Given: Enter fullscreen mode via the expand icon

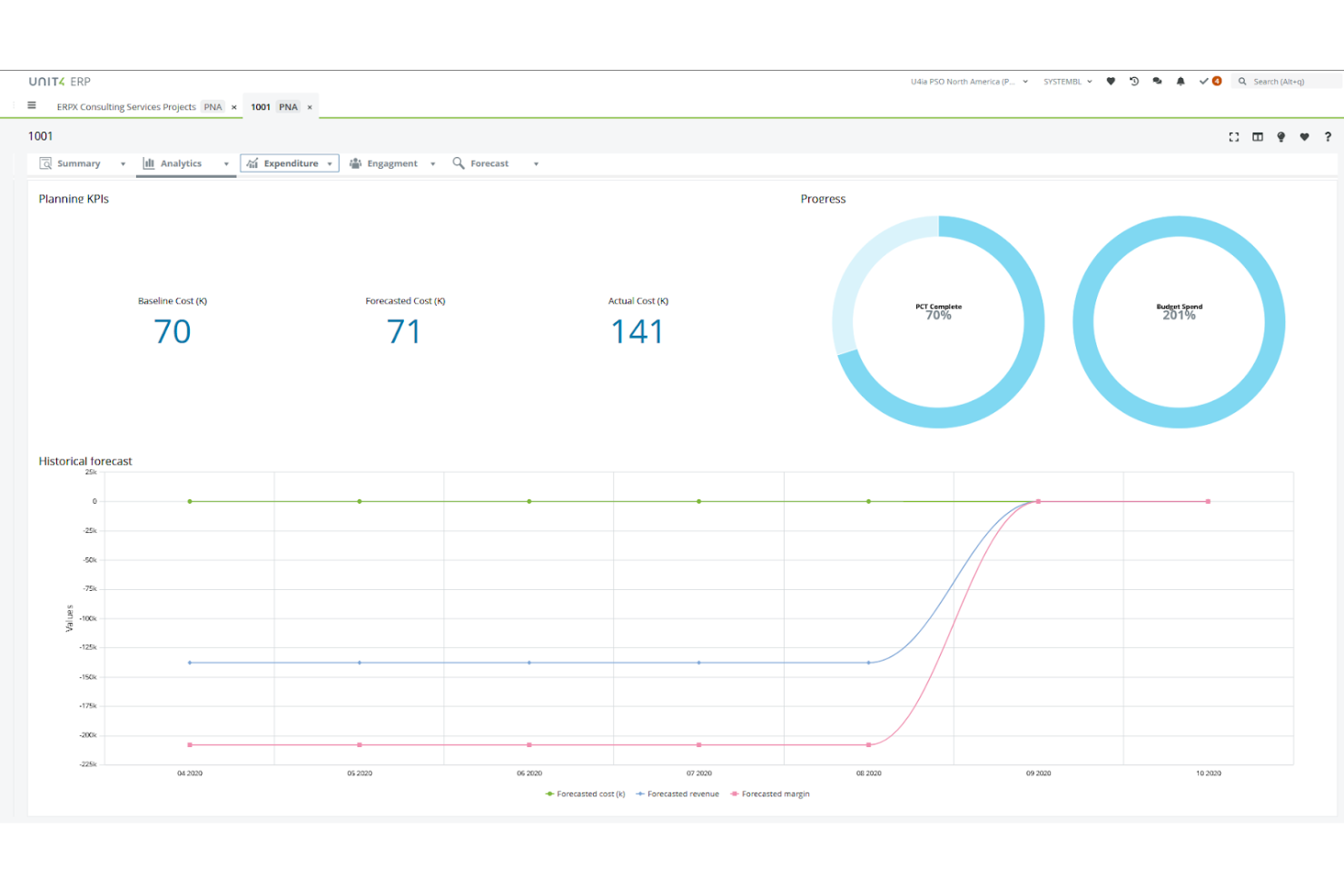Looking at the screenshot, I should point(1234,136).
